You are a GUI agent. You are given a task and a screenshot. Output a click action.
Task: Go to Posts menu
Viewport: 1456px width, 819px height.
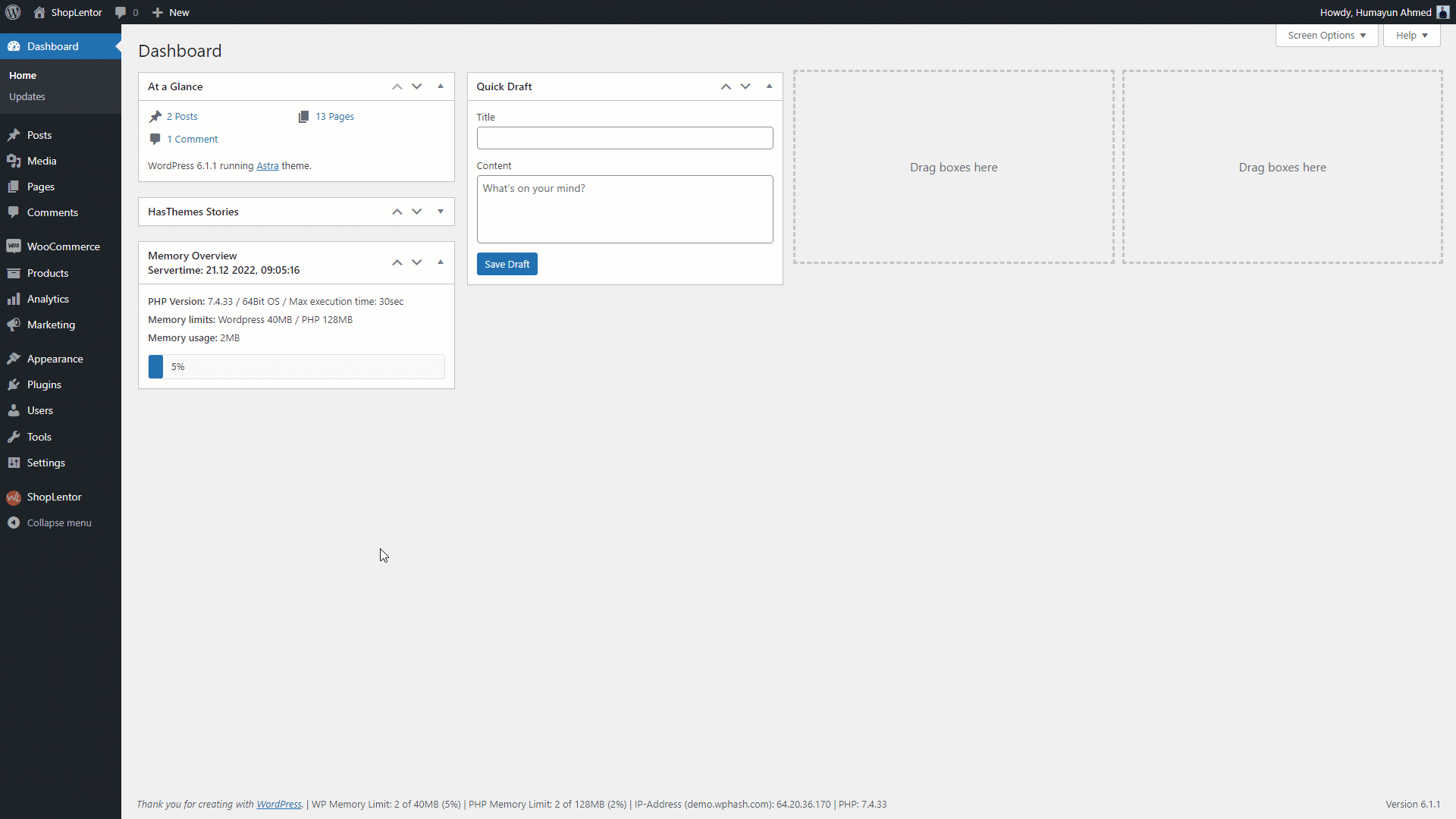coord(39,135)
